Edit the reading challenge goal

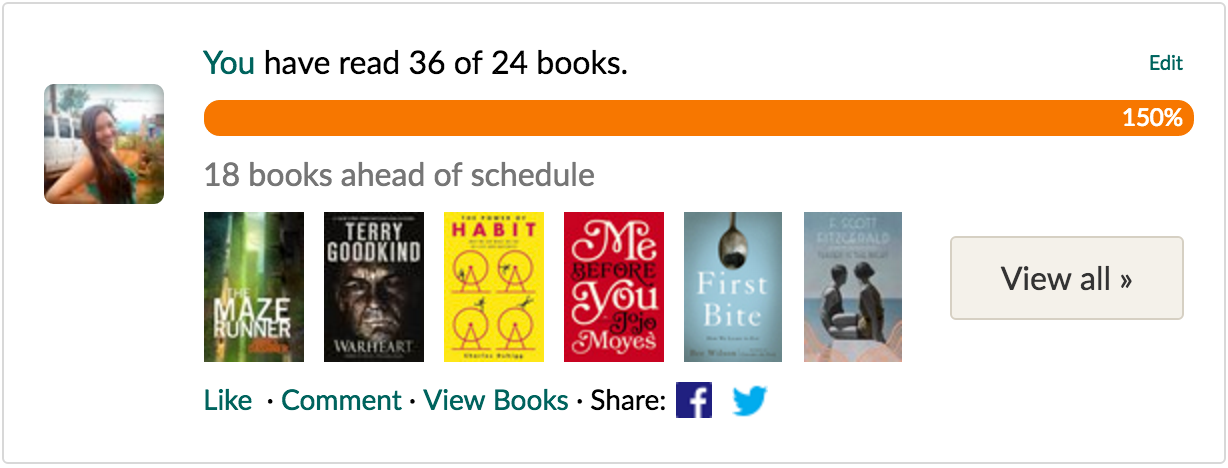1166,64
